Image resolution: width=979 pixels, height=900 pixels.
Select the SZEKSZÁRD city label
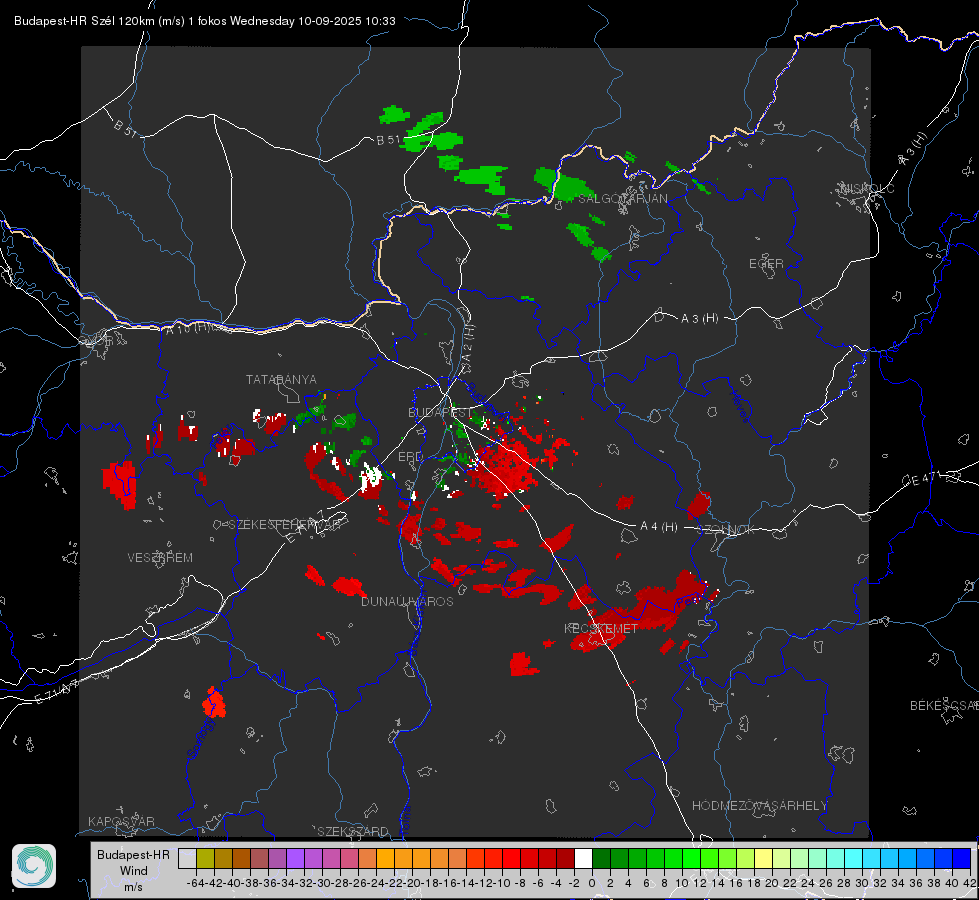(x=353, y=831)
